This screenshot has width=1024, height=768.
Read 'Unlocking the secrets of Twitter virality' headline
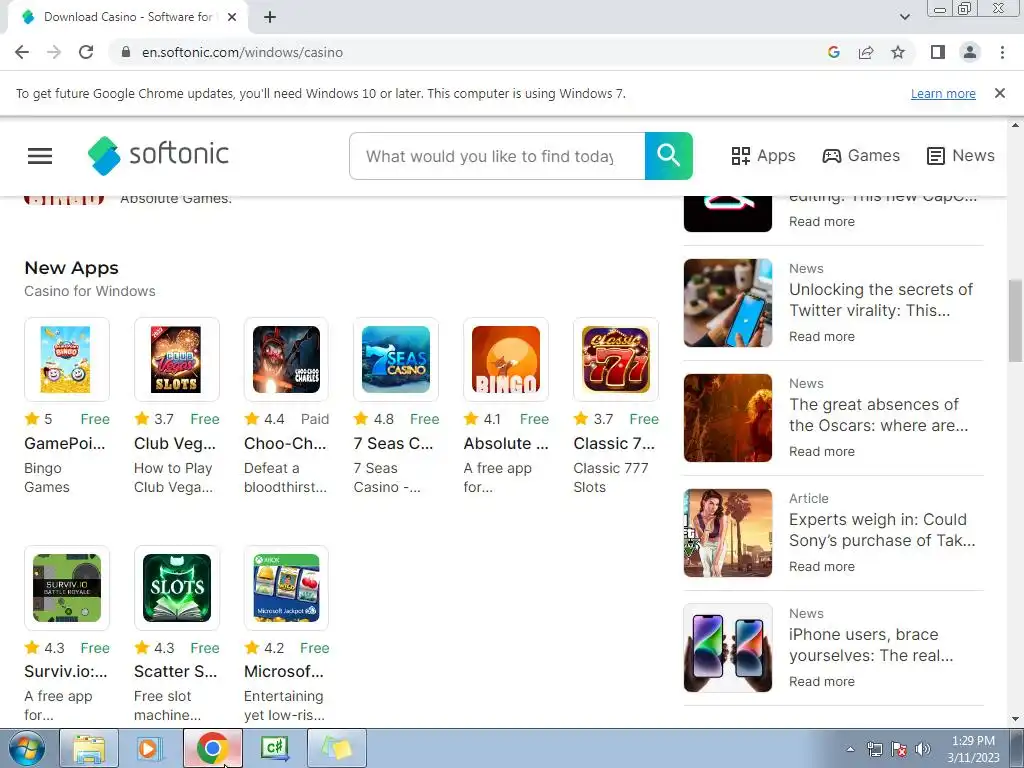tap(880, 300)
